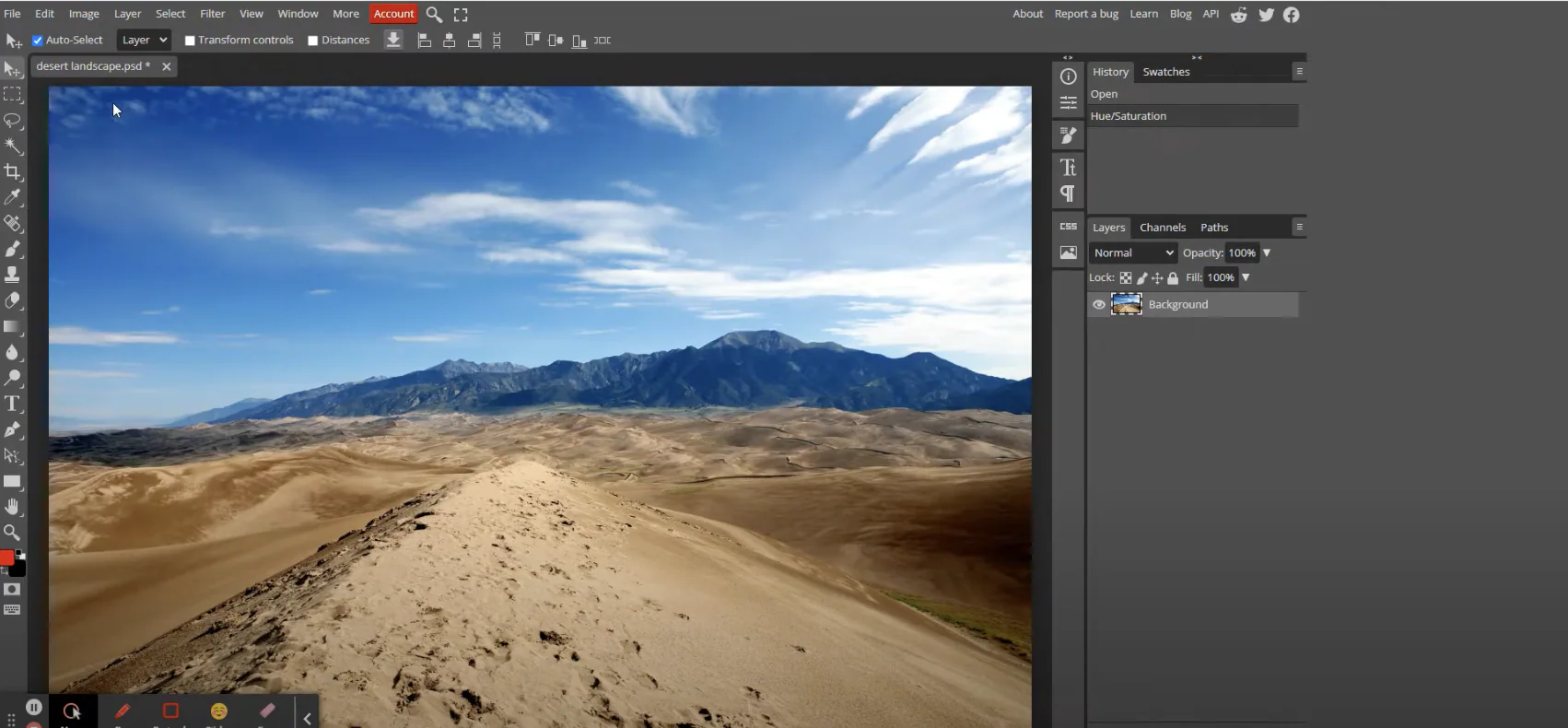Select the Blur tool droplet icon

point(12,352)
